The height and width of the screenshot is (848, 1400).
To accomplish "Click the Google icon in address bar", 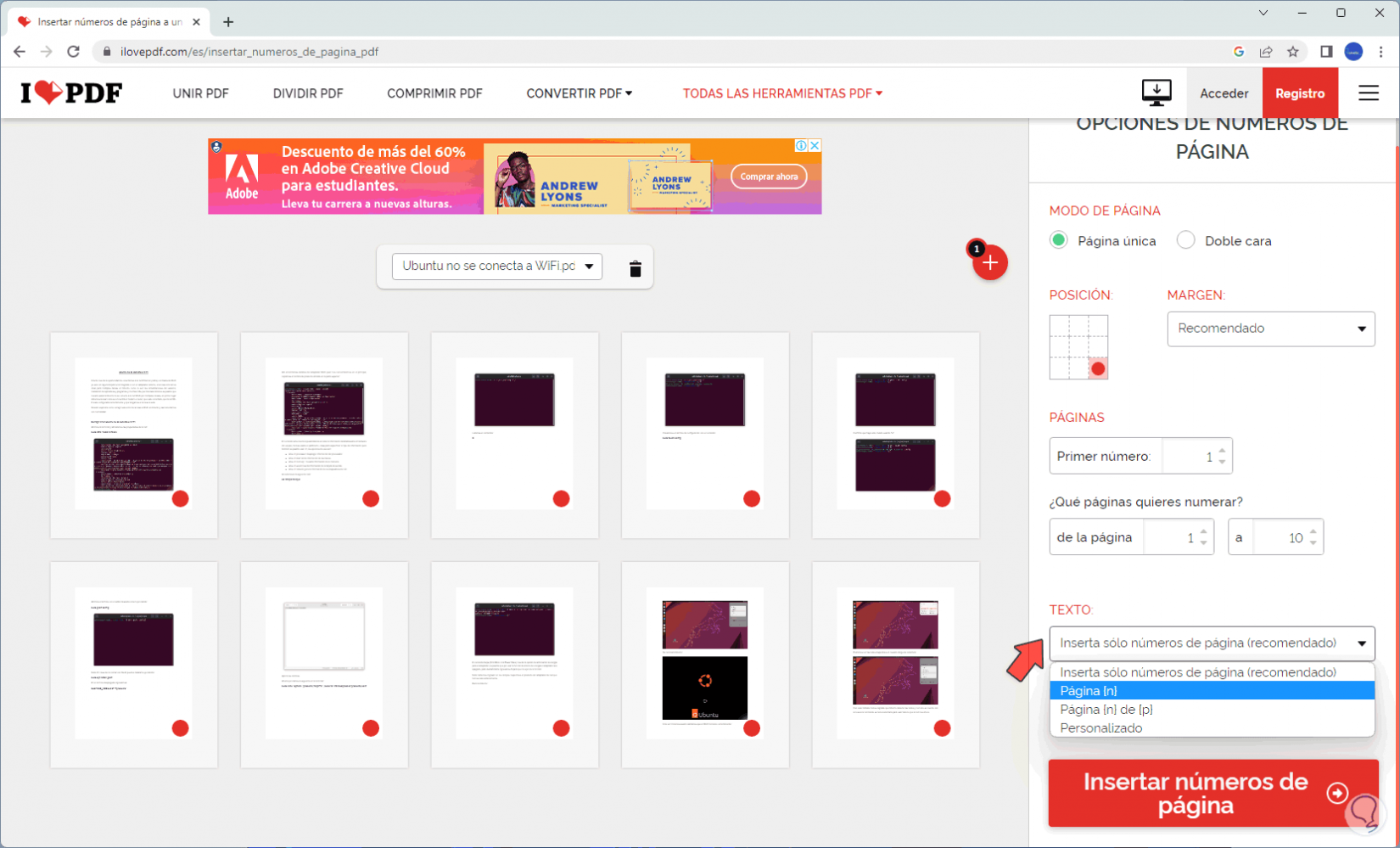I will [1239, 52].
